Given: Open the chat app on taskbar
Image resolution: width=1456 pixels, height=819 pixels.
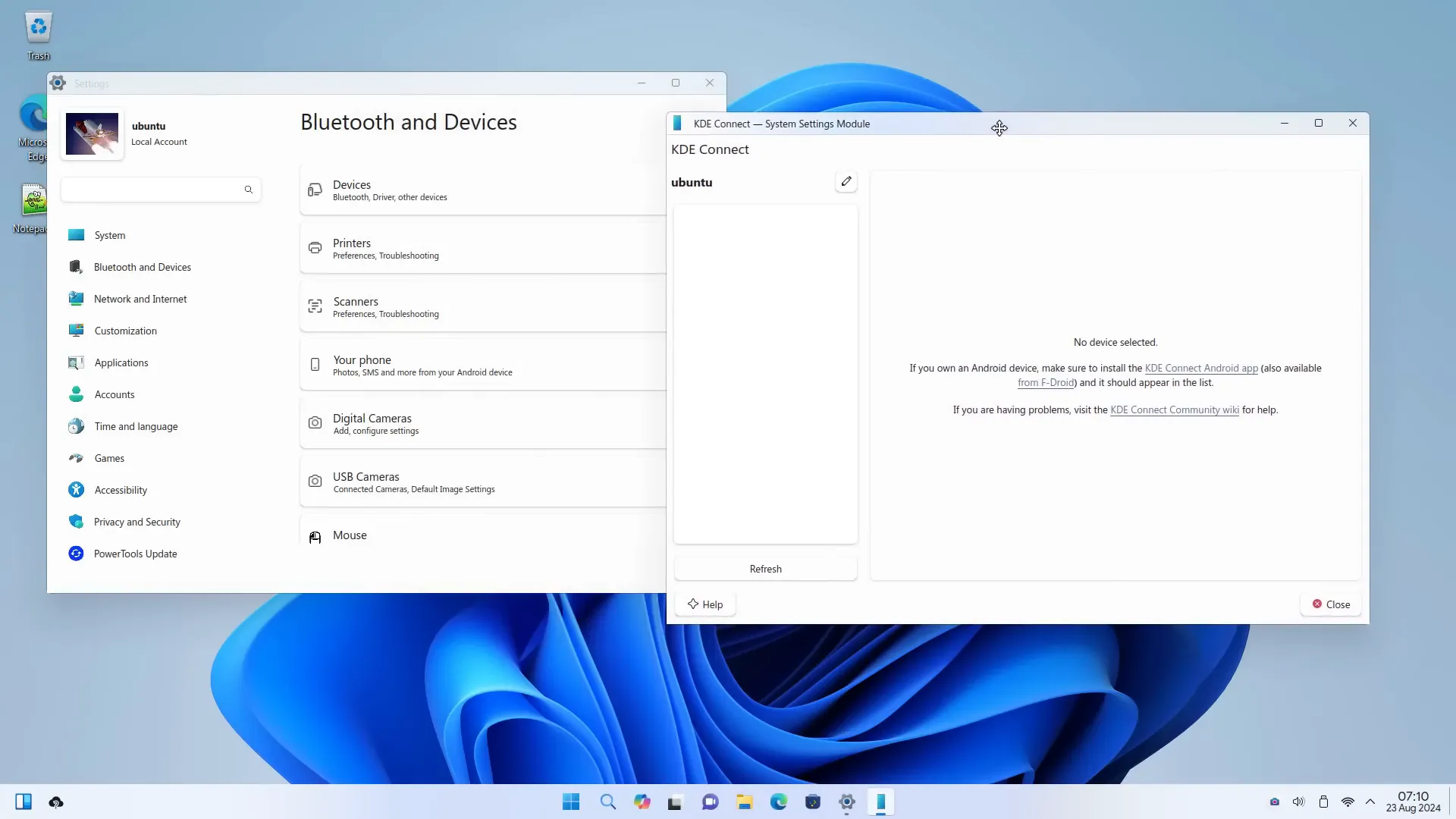Looking at the screenshot, I should [x=711, y=802].
